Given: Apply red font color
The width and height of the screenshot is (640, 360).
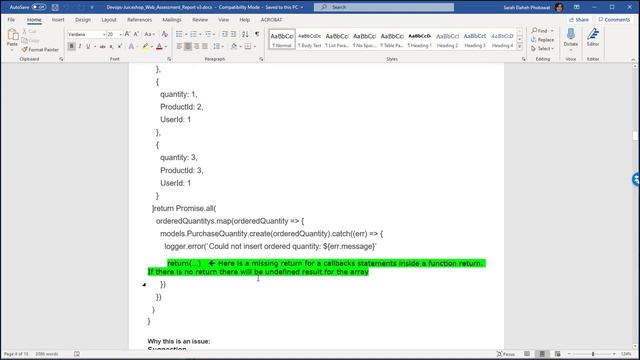Looking at the screenshot, I should pos(159,47).
